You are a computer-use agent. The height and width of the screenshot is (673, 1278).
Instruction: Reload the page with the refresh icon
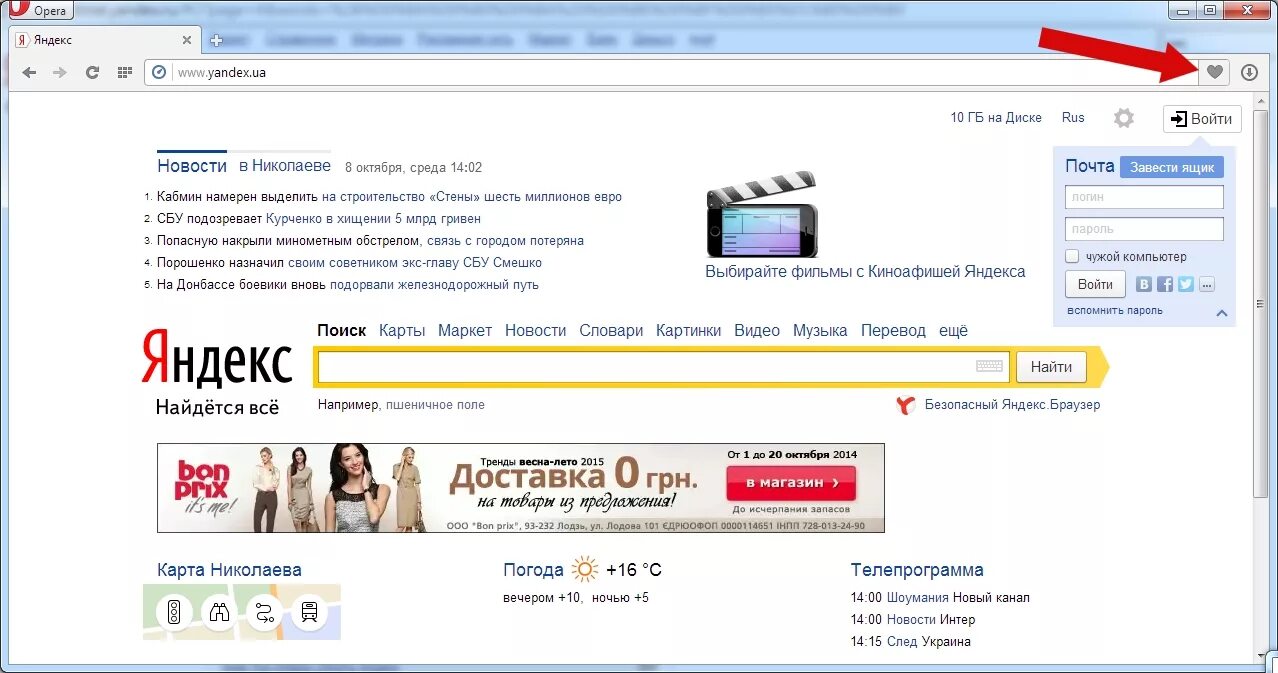(x=92, y=72)
